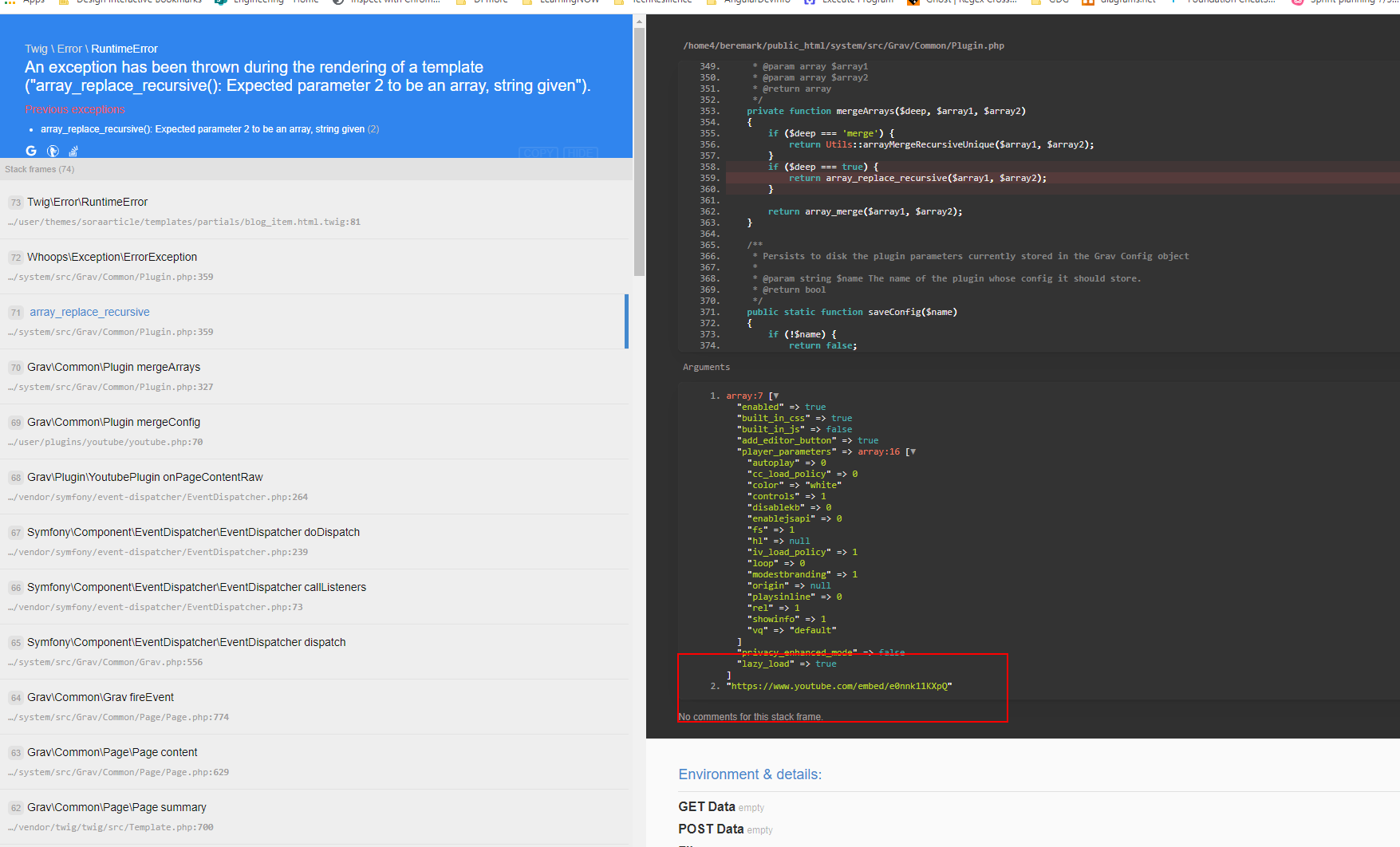This screenshot has height=847, width=1400.
Task: Click the "modestbranding" => 1 entry
Action: pos(803,574)
